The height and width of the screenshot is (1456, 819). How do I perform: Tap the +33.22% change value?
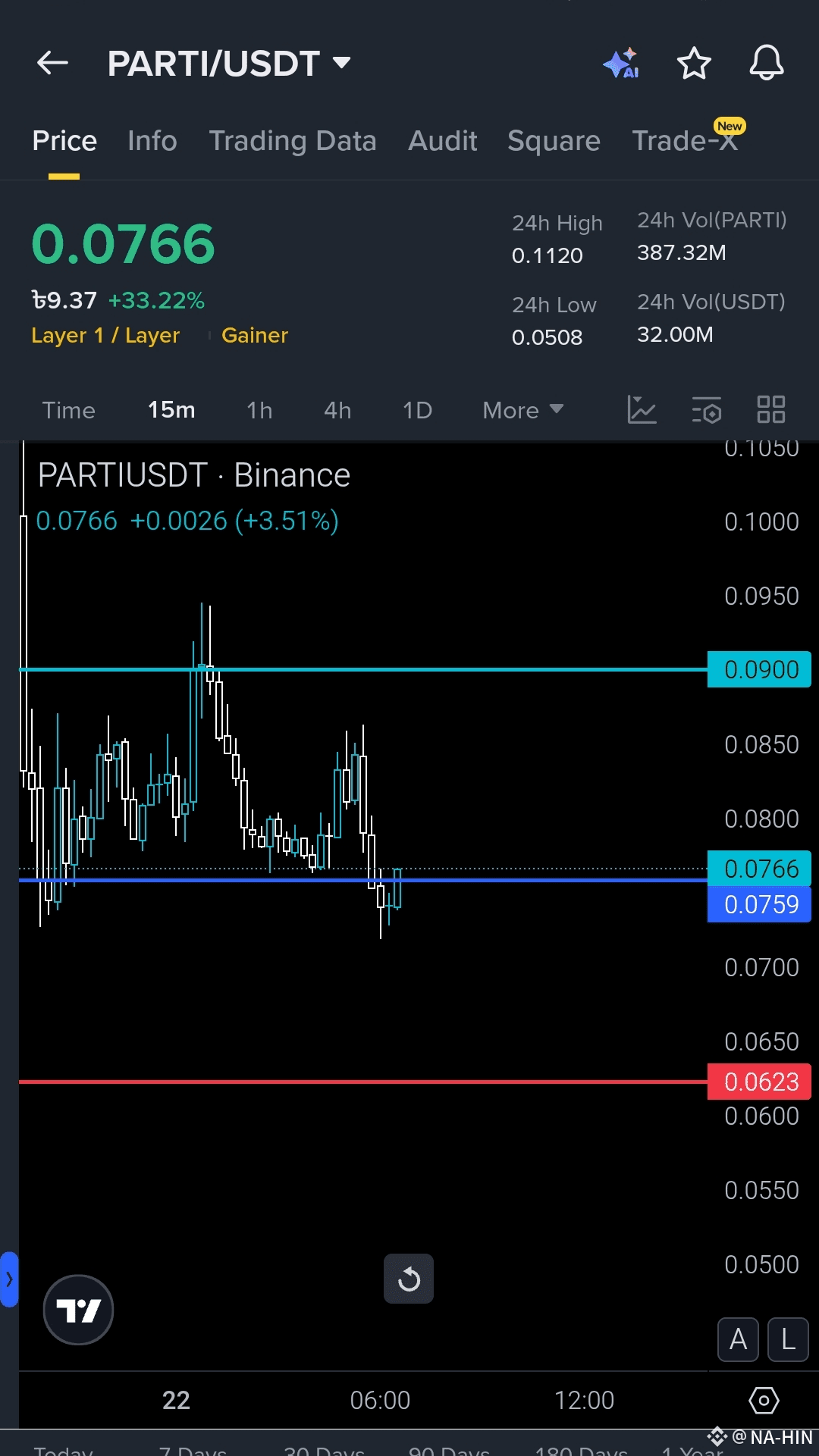click(x=156, y=301)
